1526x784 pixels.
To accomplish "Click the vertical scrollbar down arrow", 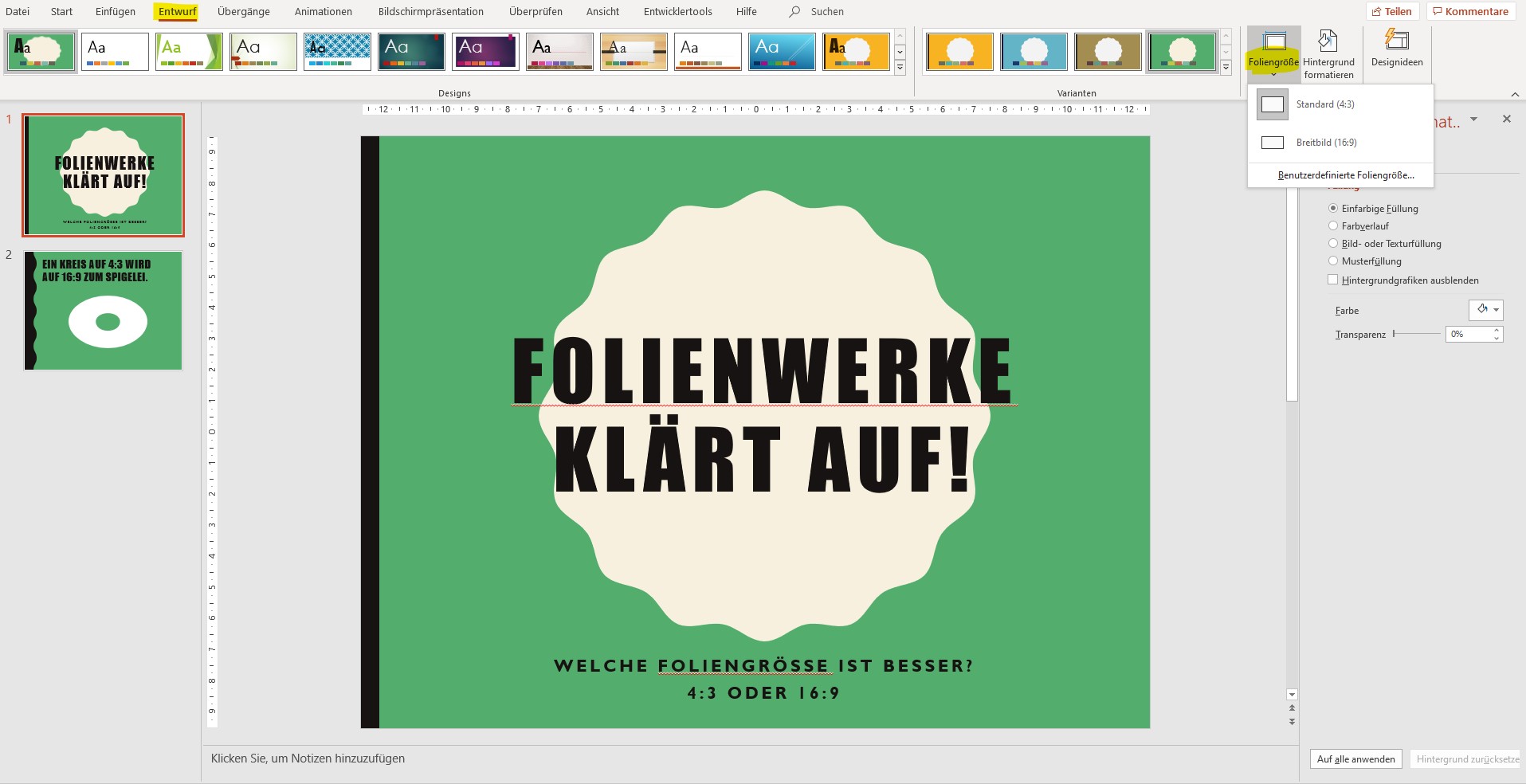I will point(1292,695).
